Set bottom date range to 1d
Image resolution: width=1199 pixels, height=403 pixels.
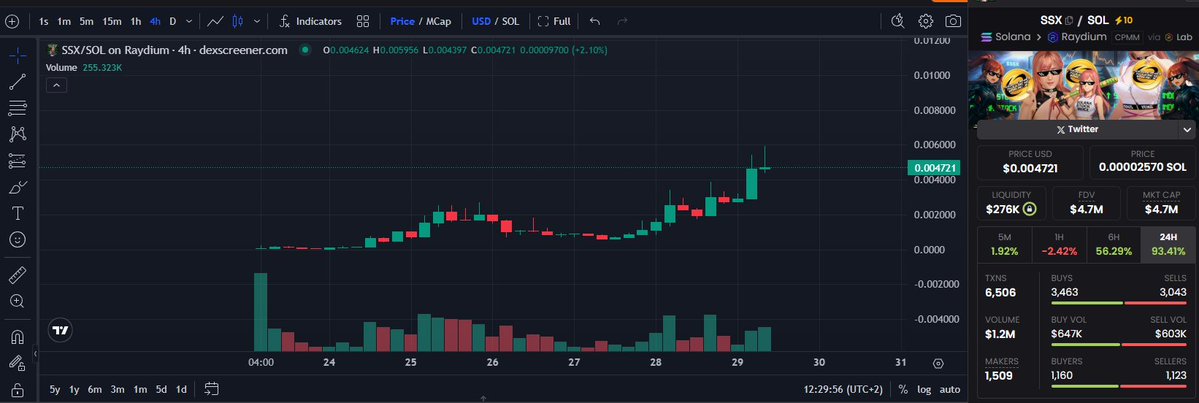click(181, 389)
